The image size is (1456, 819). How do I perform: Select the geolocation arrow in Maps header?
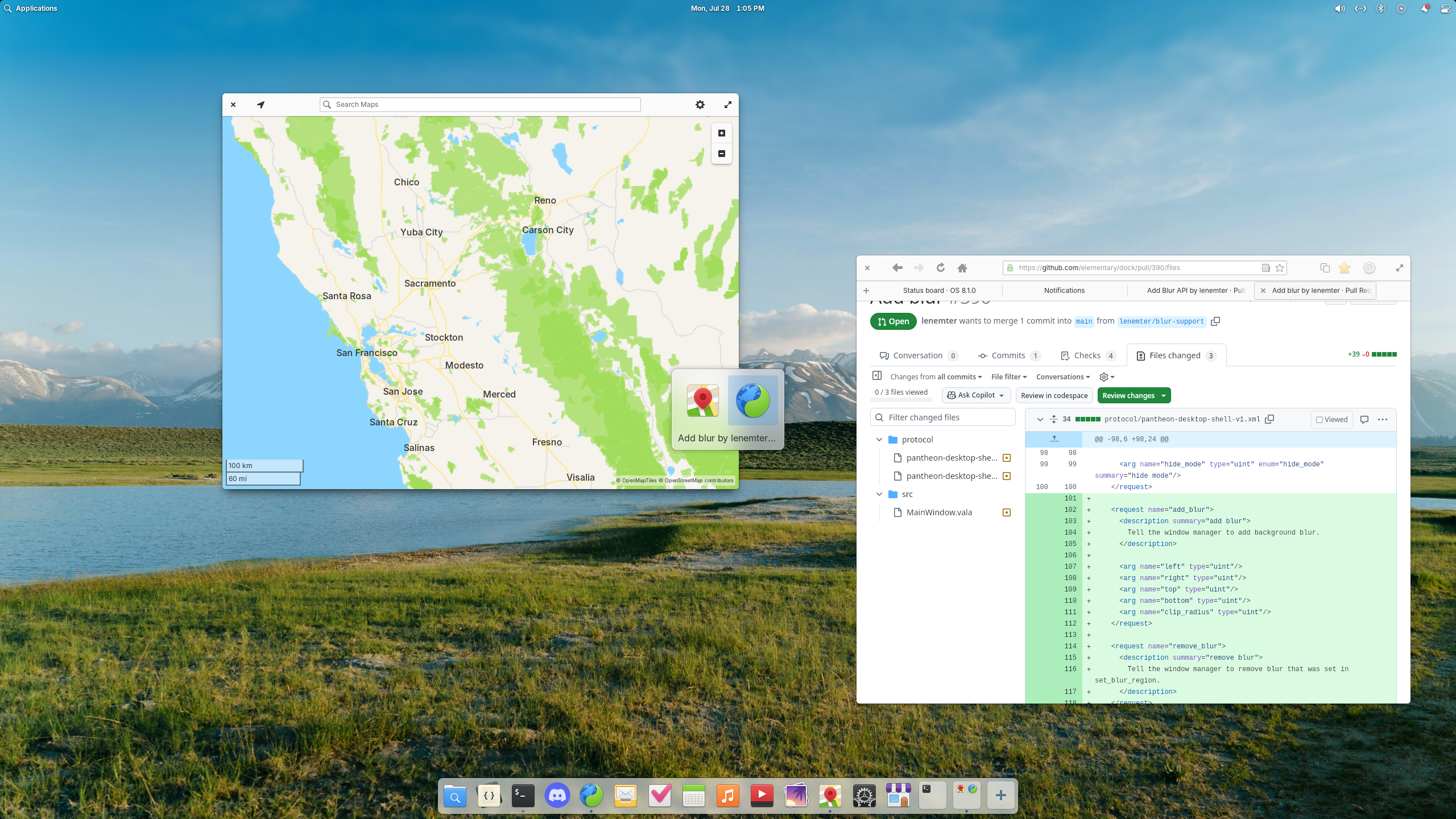(260, 105)
